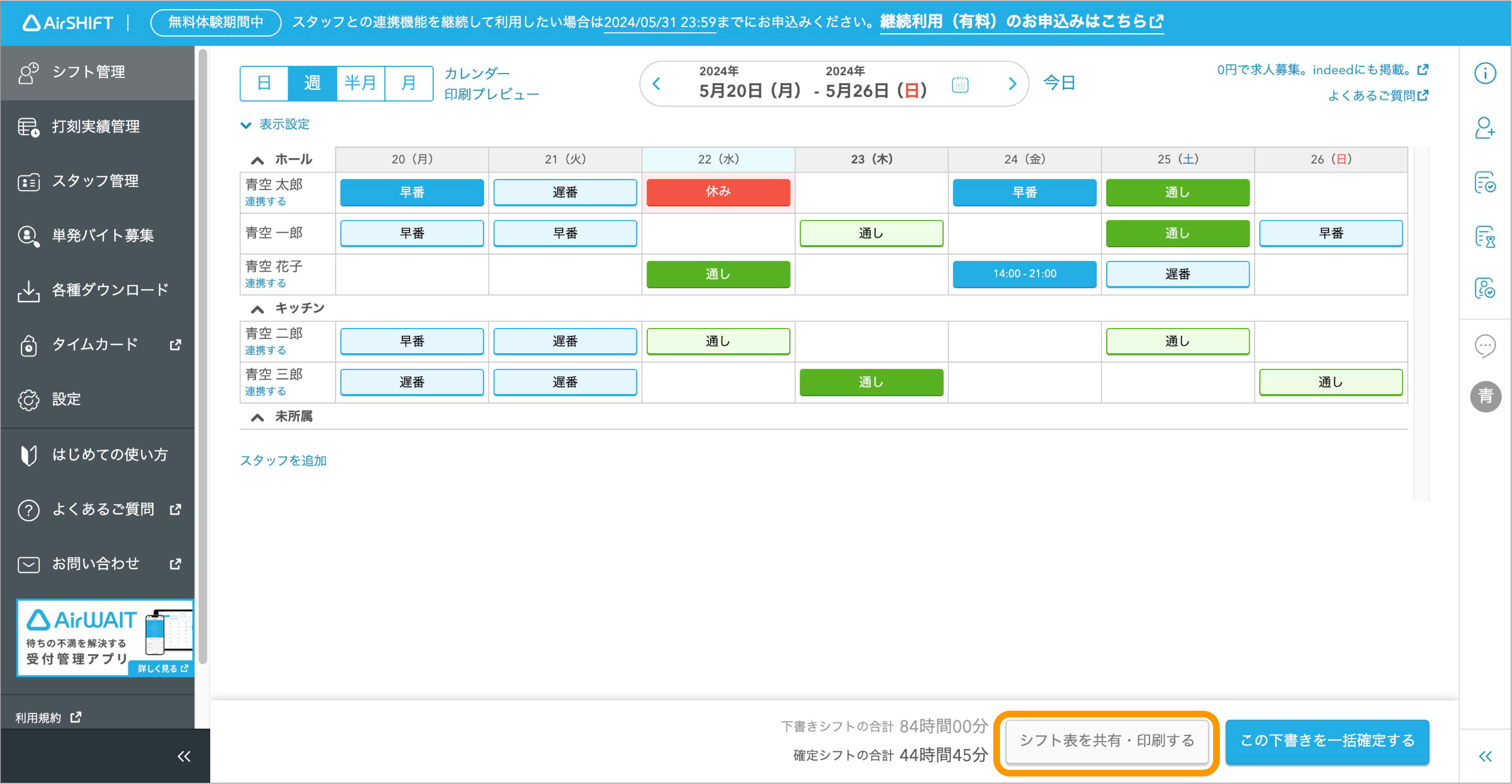Select 青空 花子's 14:00 - 21:00 shift
Screen dimensions: 1512x784
click(1024, 274)
